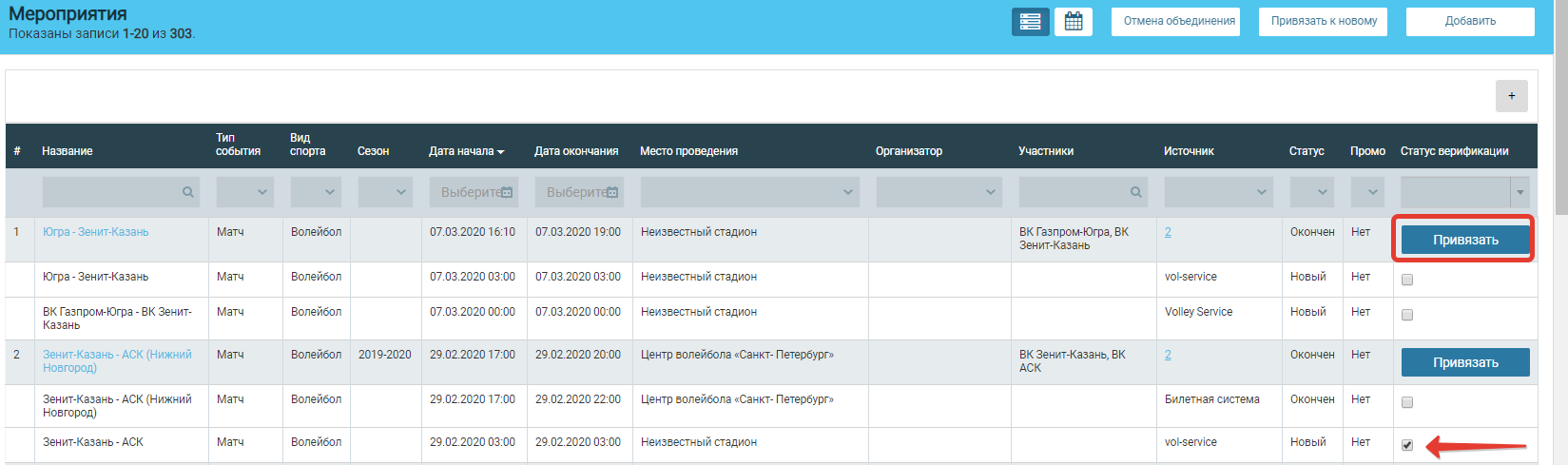Switch to list view icon

pos(1030,22)
